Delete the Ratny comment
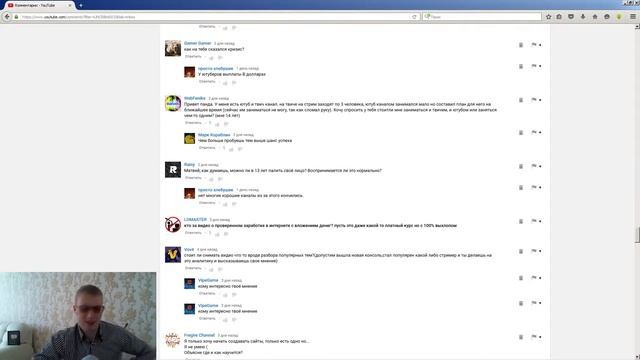The height and width of the screenshot is (360, 640). [x=521, y=167]
